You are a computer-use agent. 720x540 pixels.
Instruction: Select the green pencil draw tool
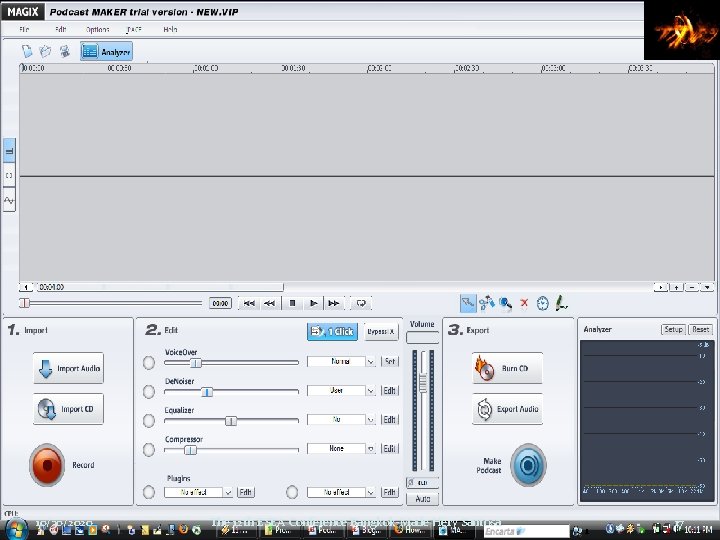561,303
